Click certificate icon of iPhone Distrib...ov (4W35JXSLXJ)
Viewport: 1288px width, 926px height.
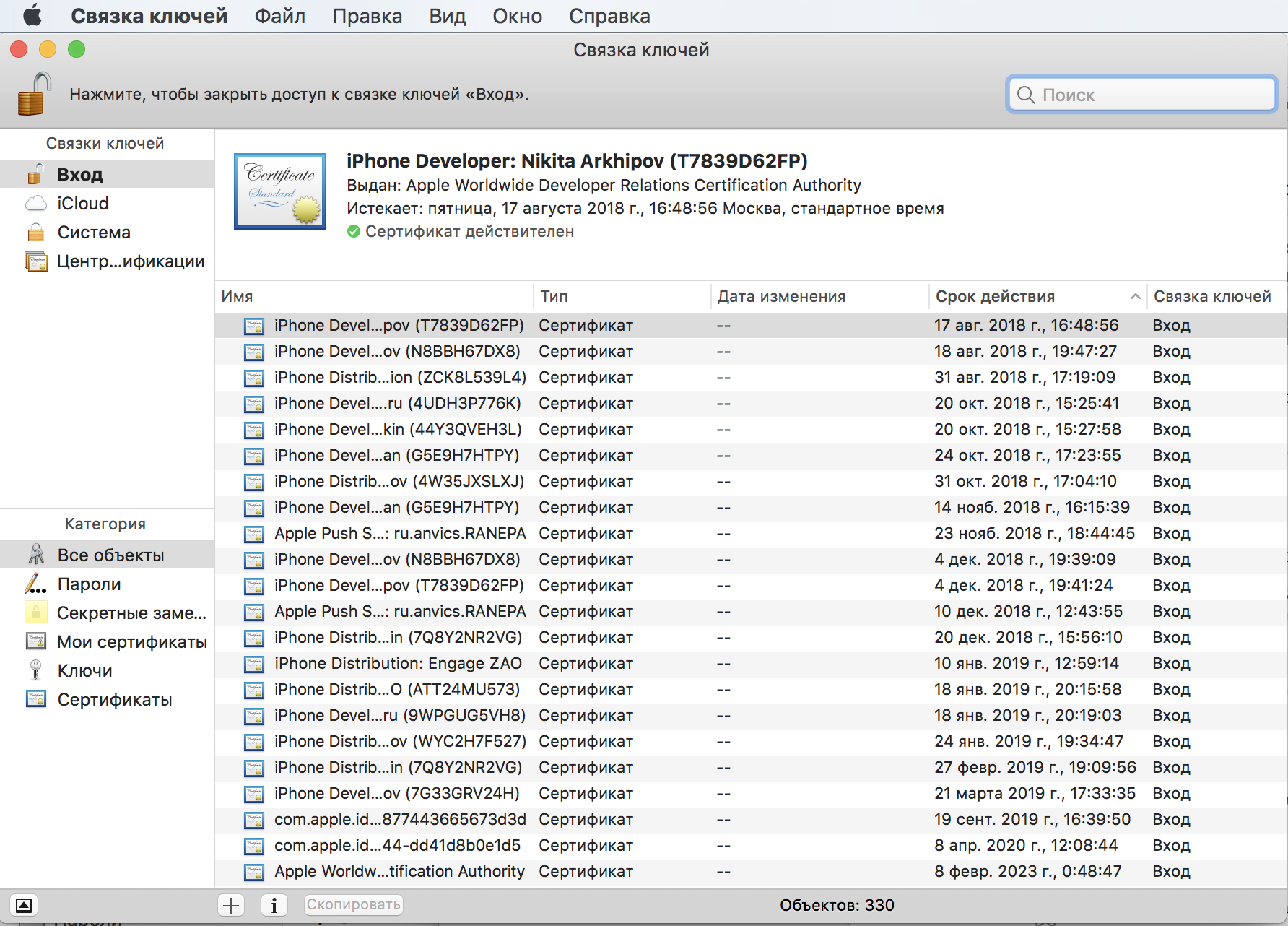pyautogui.click(x=254, y=482)
